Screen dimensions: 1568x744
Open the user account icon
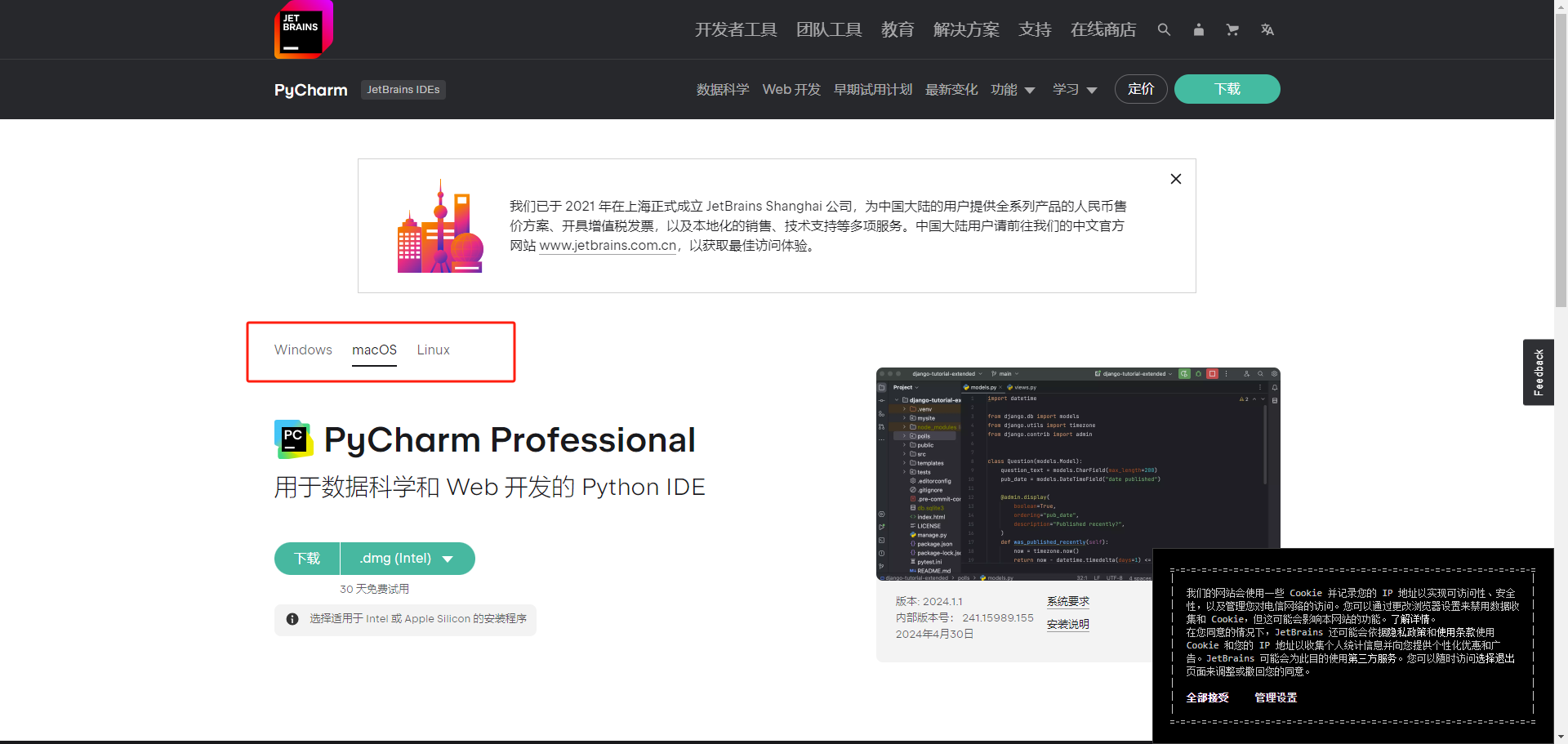coord(1198,29)
